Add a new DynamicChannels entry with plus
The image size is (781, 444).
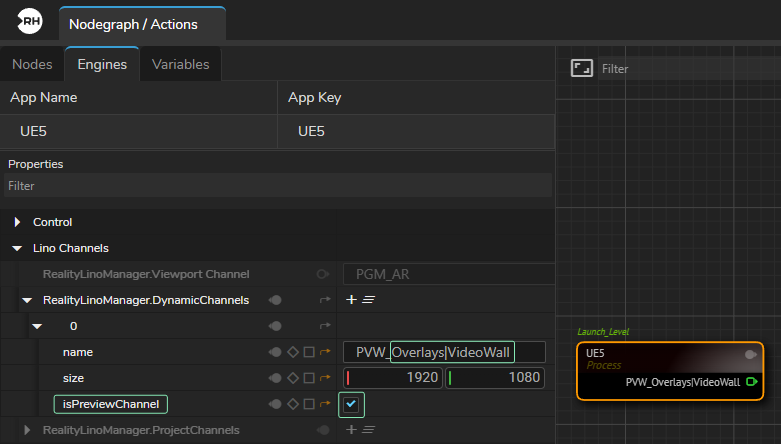coord(351,299)
